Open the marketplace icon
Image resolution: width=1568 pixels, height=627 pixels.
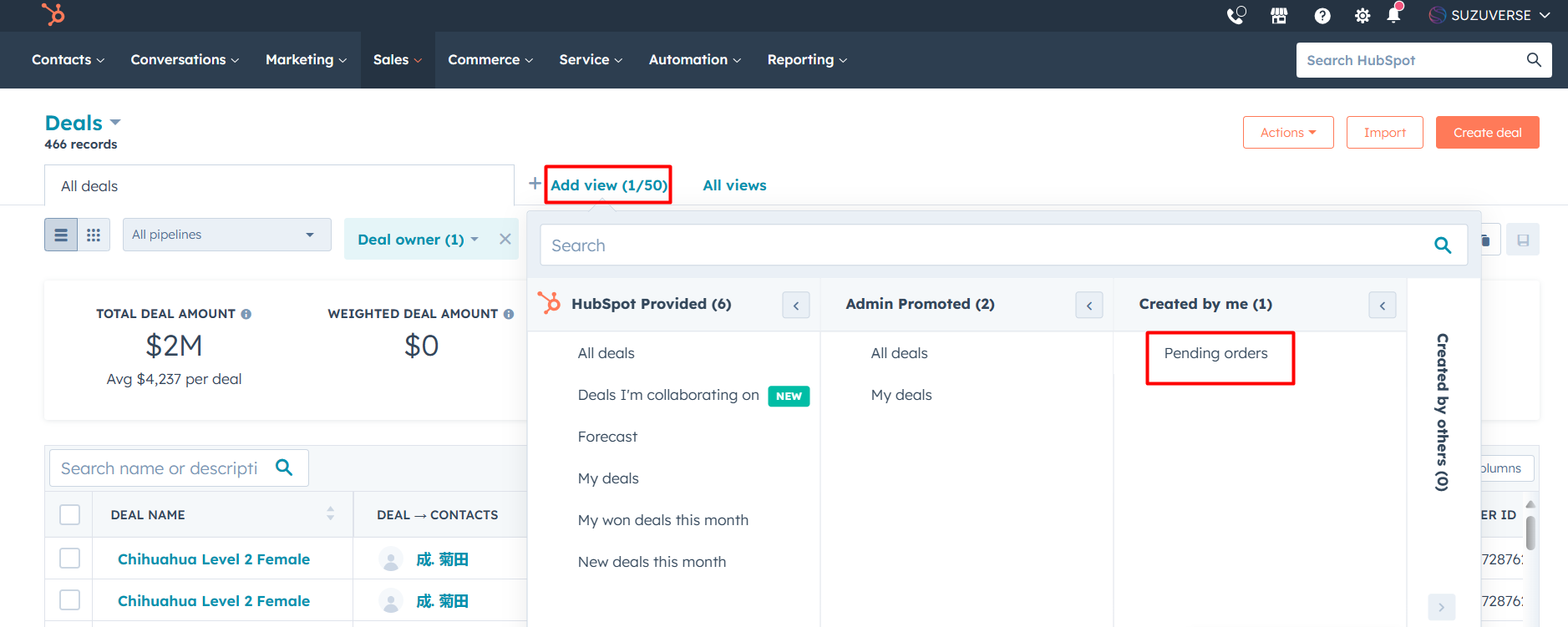coord(1279,15)
